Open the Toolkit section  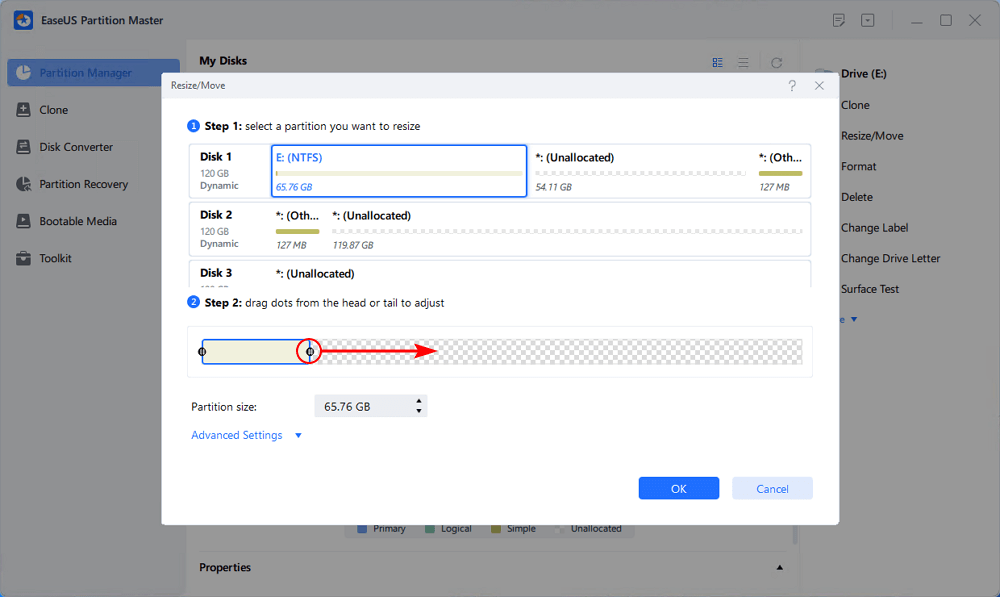pyautogui.click(x=55, y=258)
